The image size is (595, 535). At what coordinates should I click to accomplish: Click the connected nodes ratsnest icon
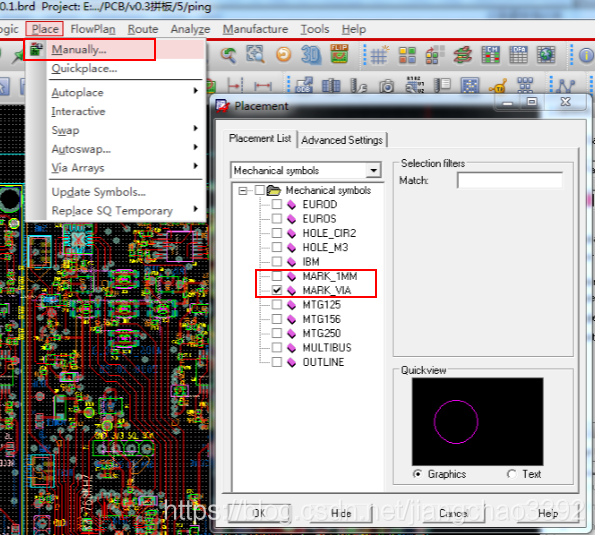tap(566, 86)
